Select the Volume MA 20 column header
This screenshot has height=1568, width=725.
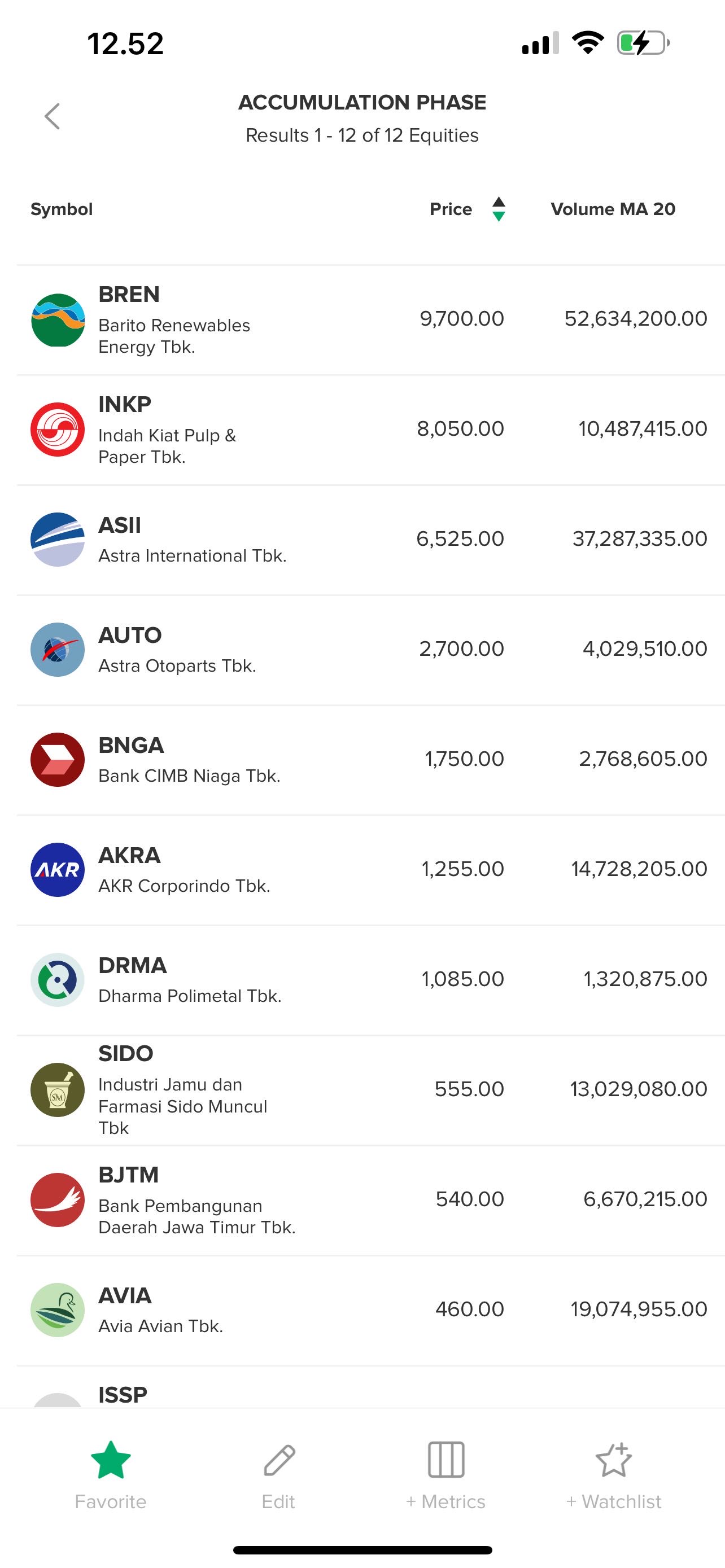613,209
